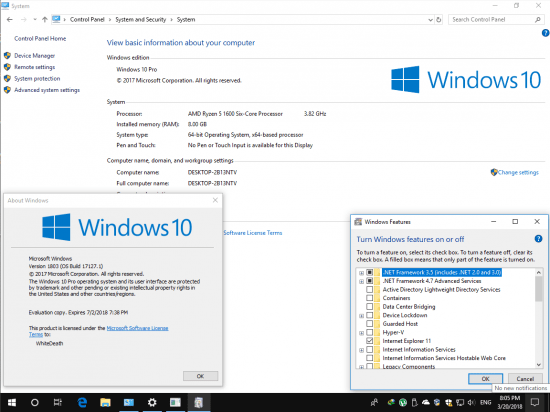Open Advanced system settings
This screenshot has width=550, height=412.
pos(47,90)
